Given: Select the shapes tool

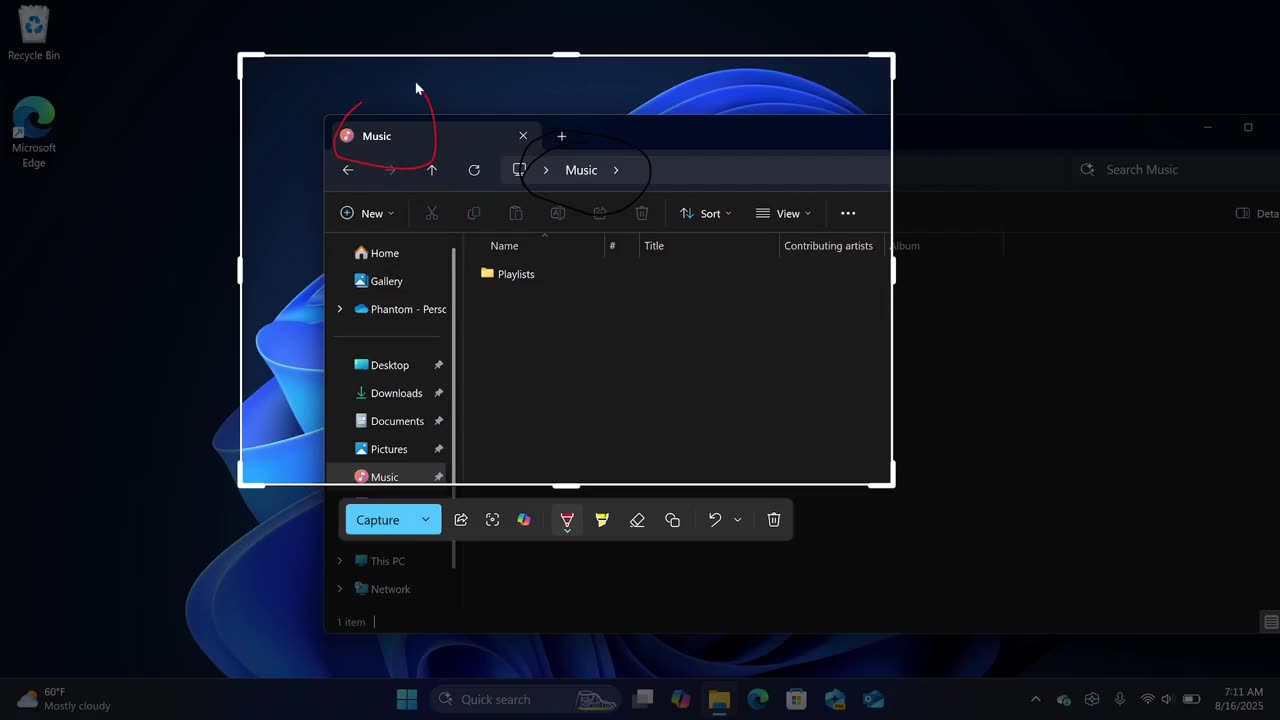Looking at the screenshot, I should [x=672, y=520].
